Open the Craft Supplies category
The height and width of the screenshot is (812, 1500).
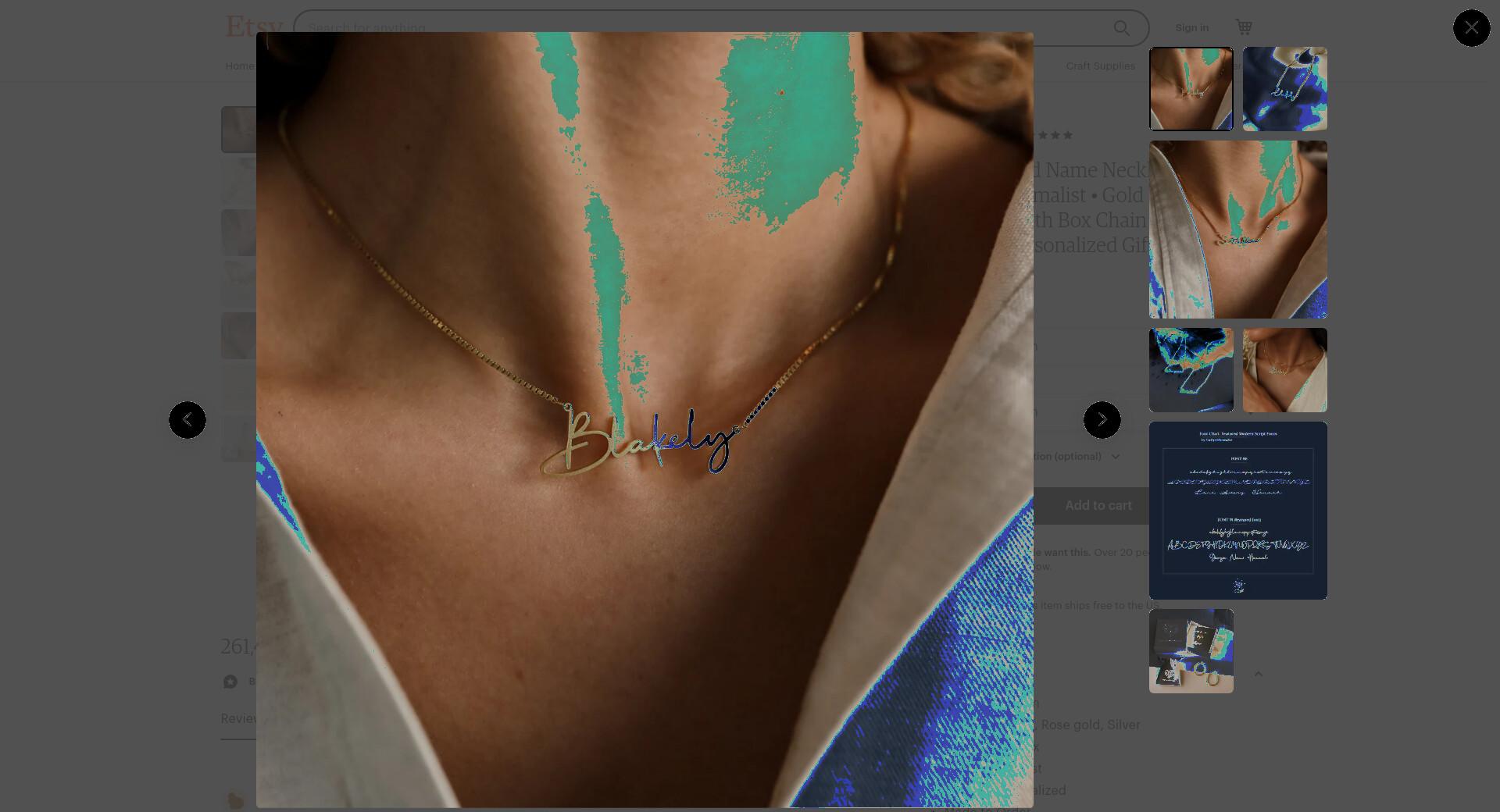pos(1100,66)
